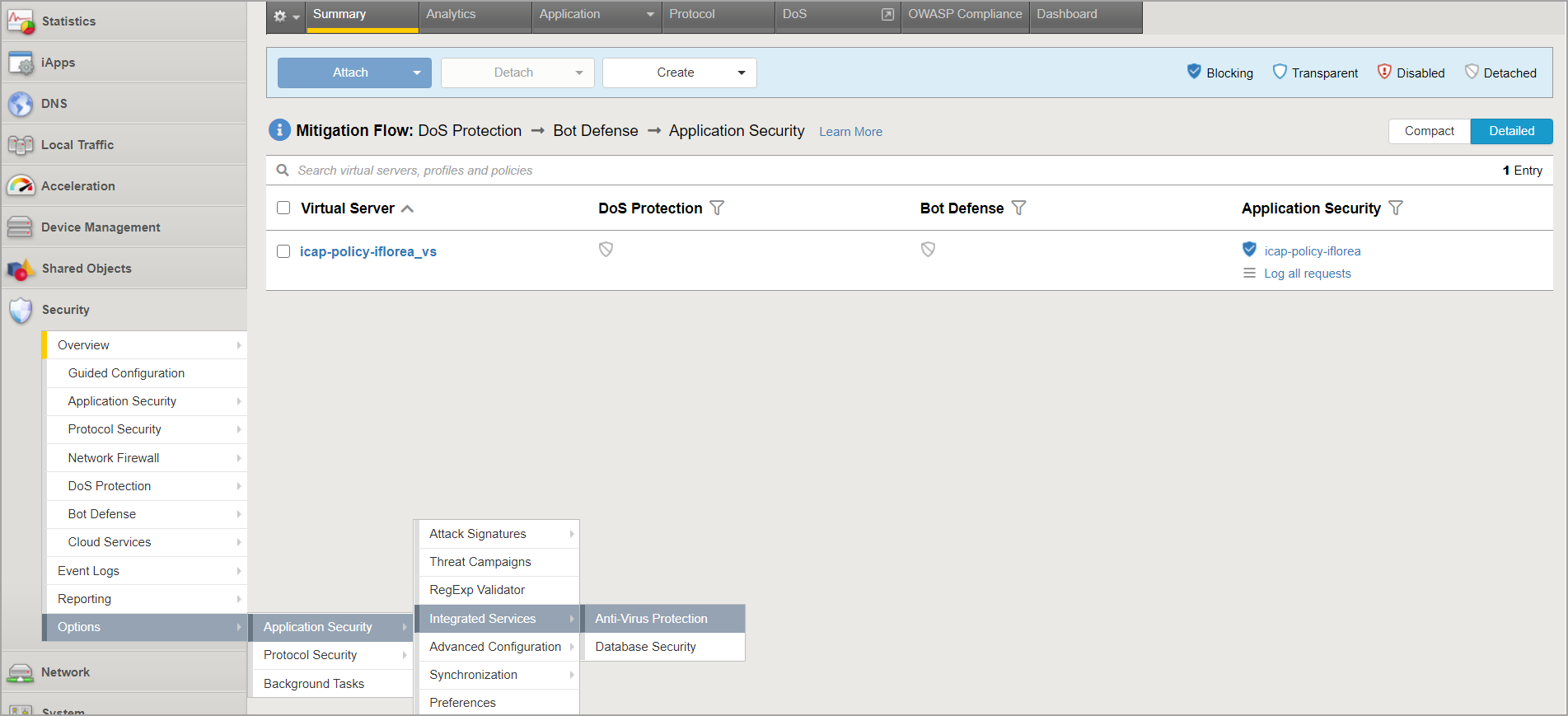Switch to Compact view
Viewport: 1568px width, 716px height.
[1429, 131]
